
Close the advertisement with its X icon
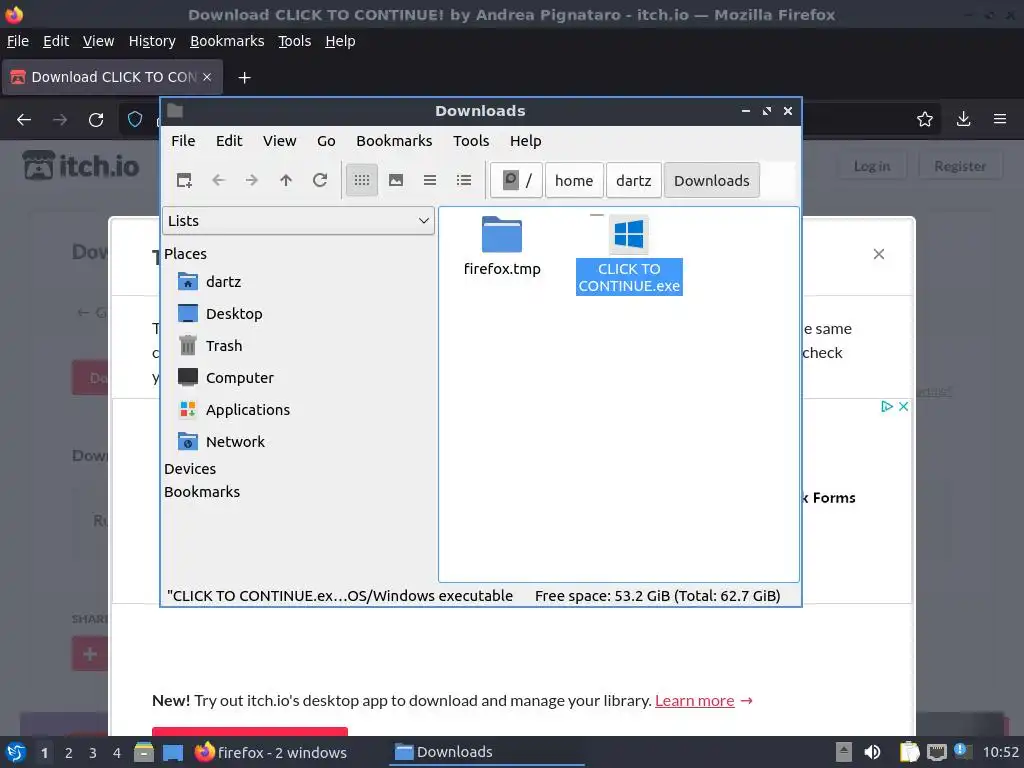pyautogui.click(x=903, y=406)
